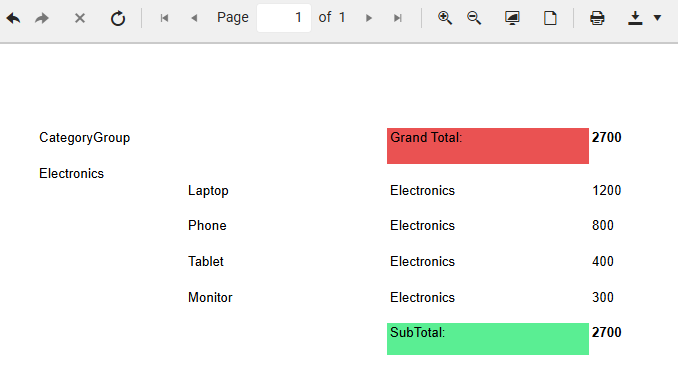
Task: Click the Laptop amount 1200
Action: [x=607, y=190]
